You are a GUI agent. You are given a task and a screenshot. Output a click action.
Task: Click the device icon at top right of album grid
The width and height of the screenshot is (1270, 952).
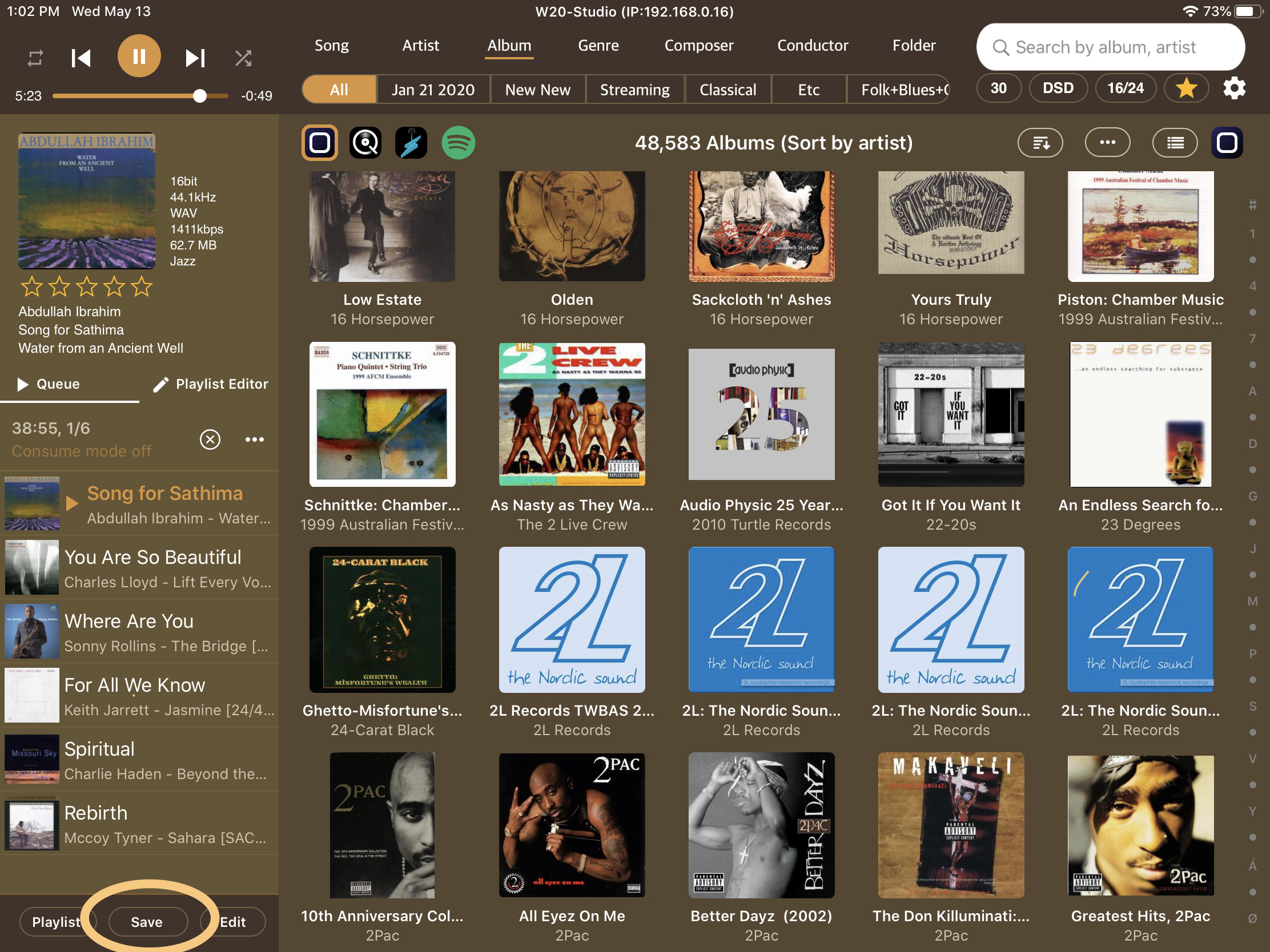pos(1227,142)
